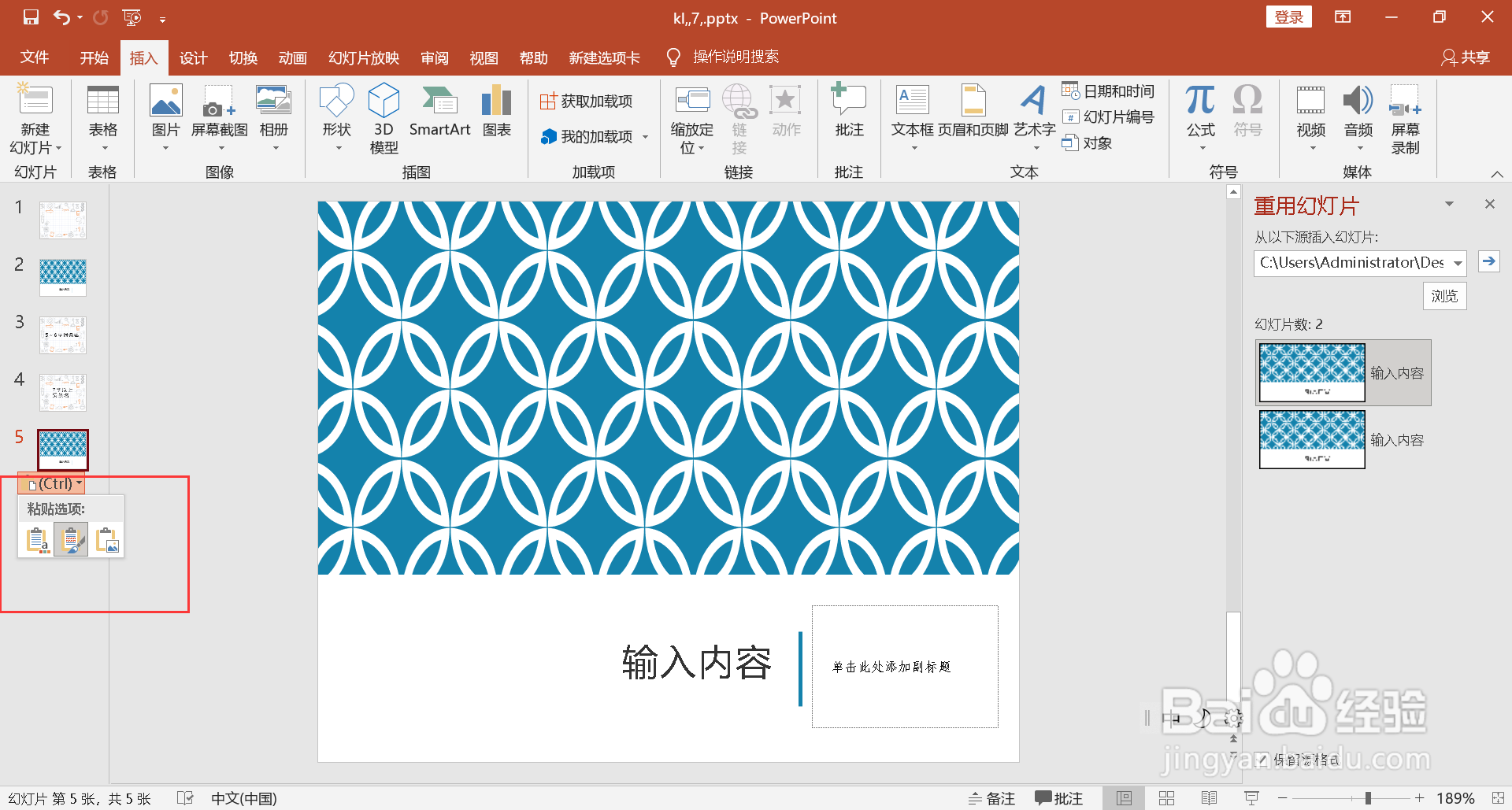Fit slide to current window
1512x810 pixels.
1498,798
